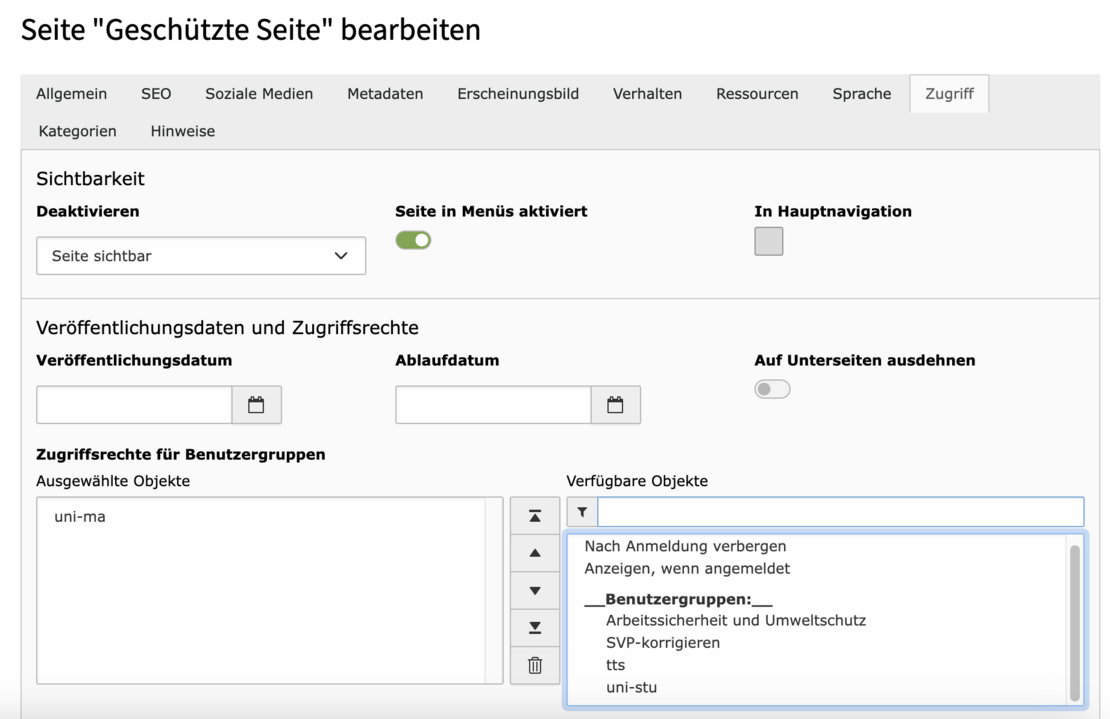Move selected item down one position
This screenshot has width=1110, height=719.
535,590
